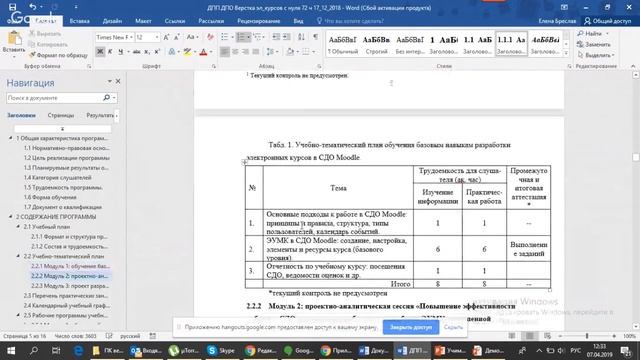Copy selection with Копировать
The width and height of the screenshot is (640, 360).
(48, 44)
